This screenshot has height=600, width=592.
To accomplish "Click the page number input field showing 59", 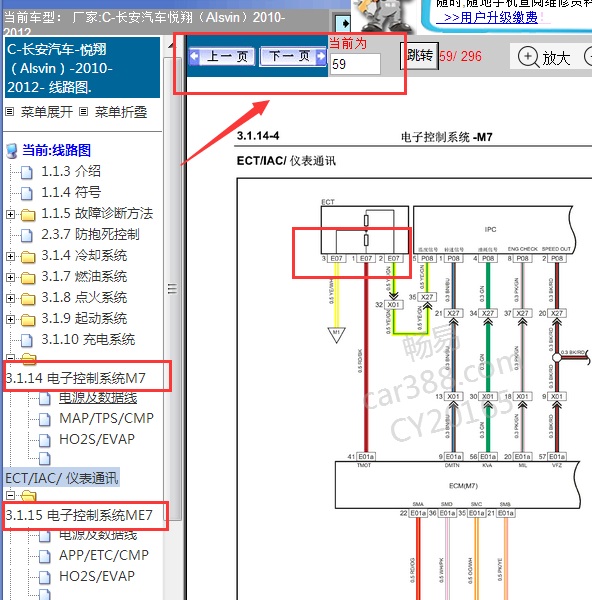I will 355,64.
